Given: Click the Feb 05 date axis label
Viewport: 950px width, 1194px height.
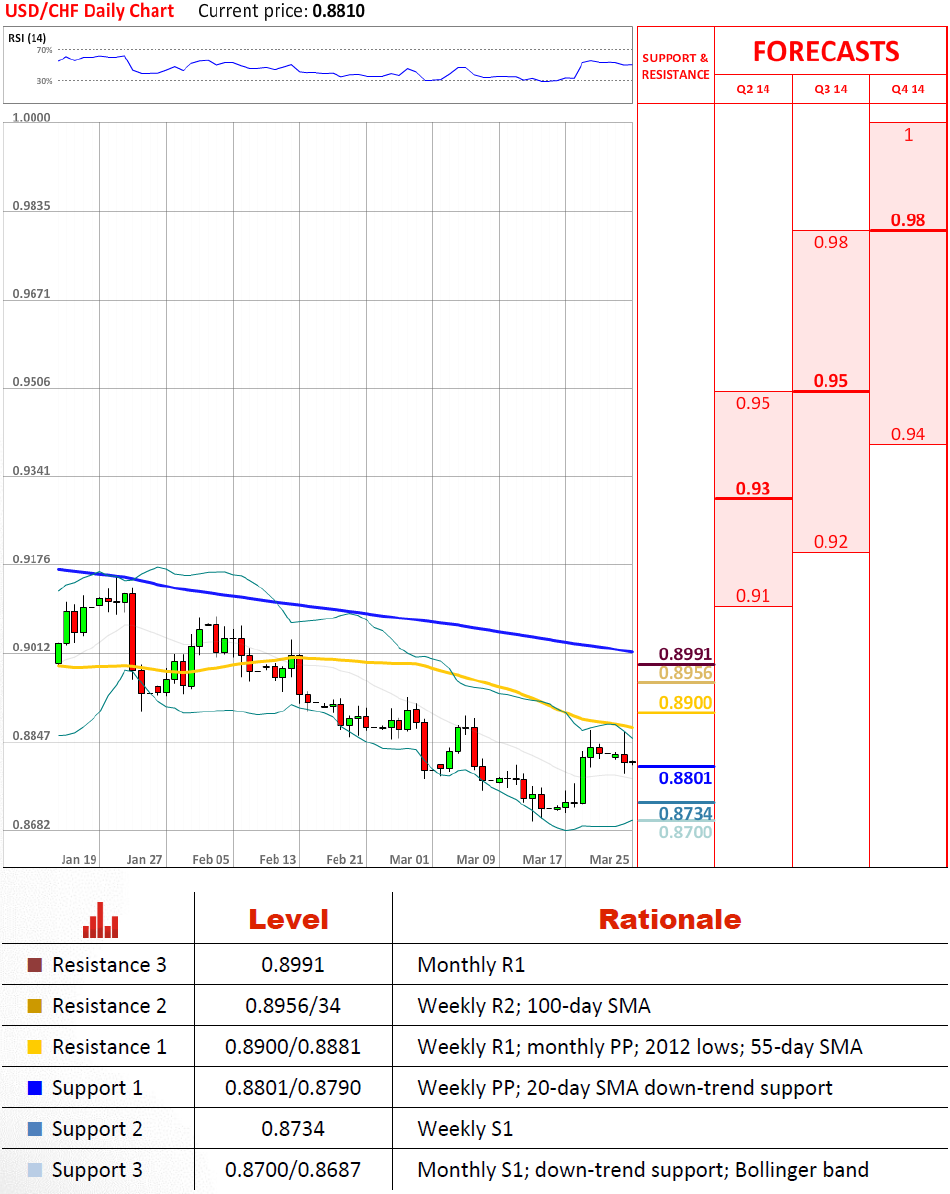Looking at the screenshot, I should 211,859.
